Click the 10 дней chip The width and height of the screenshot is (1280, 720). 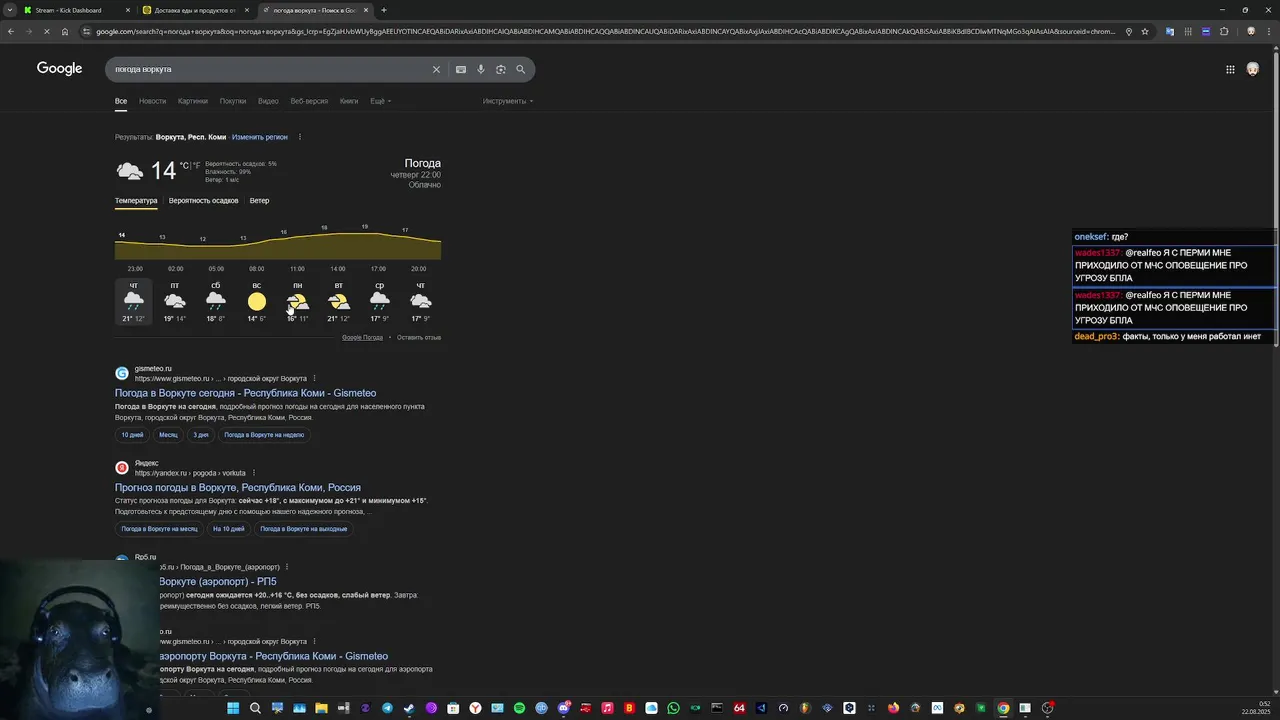pos(132,435)
